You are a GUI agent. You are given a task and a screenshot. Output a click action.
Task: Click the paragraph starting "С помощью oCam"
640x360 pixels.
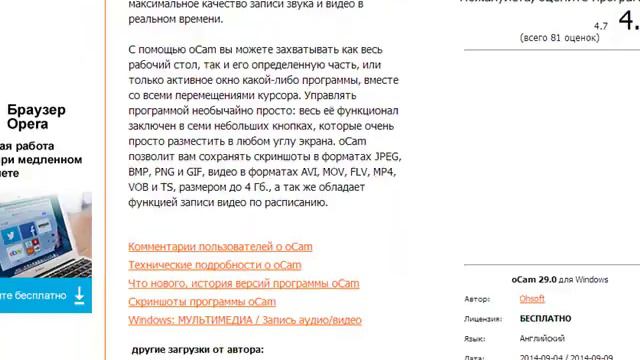265,126
